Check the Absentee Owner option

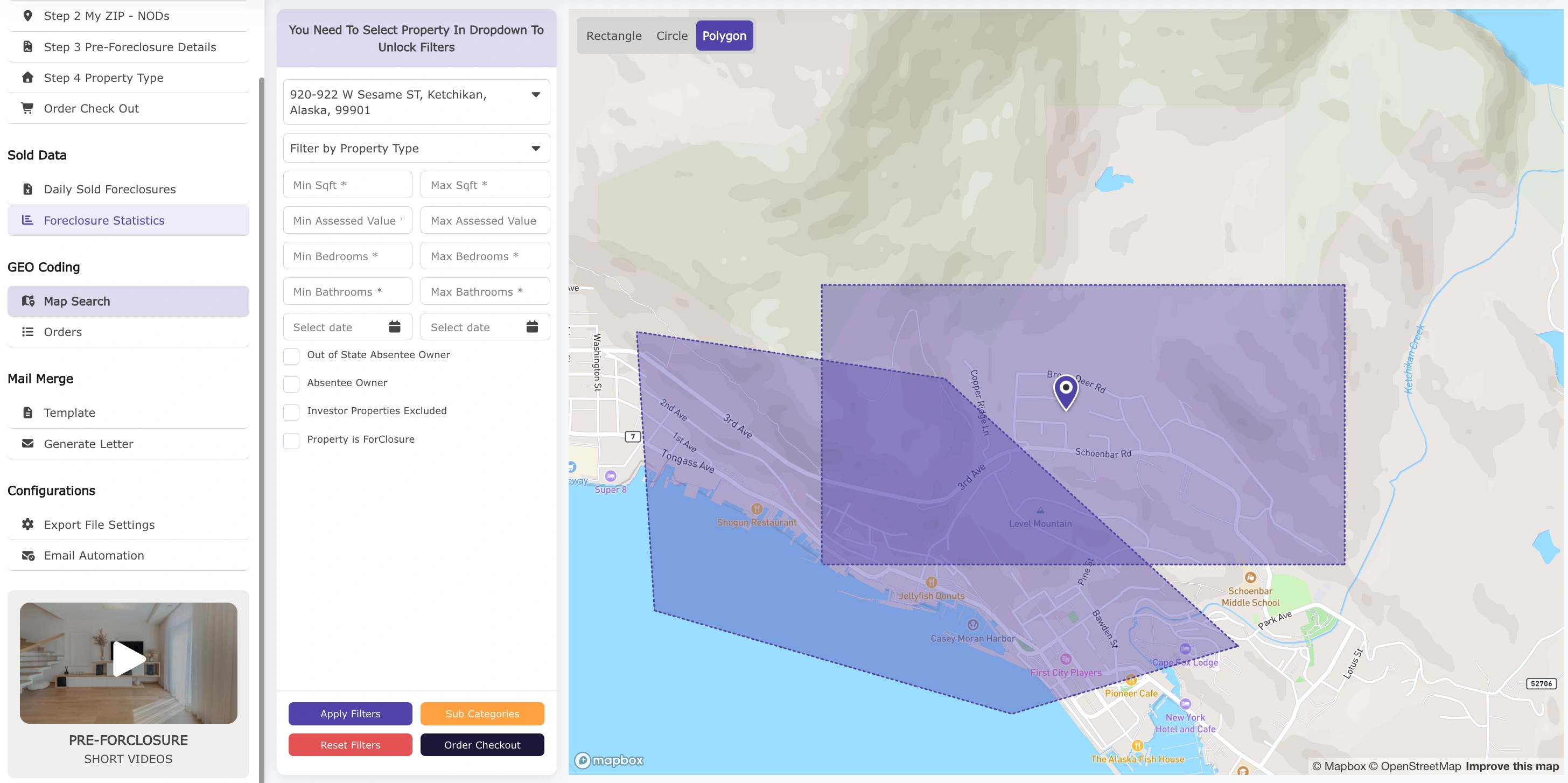click(291, 383)
